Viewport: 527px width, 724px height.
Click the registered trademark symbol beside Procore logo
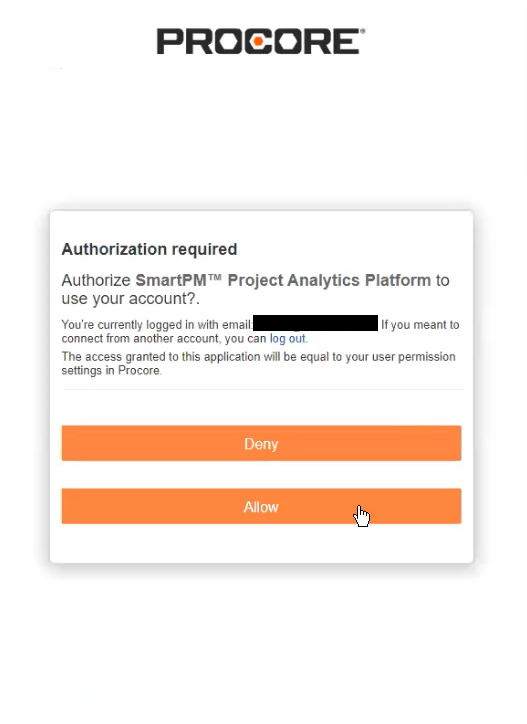tap(363, 31)
